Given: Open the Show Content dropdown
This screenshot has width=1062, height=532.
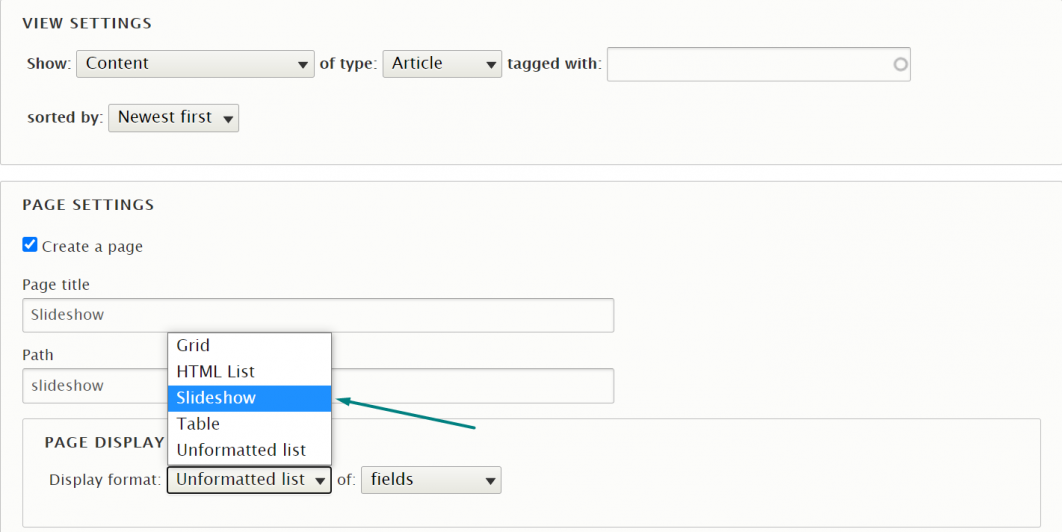Looking at the screenshot, I should coord(195,64).
